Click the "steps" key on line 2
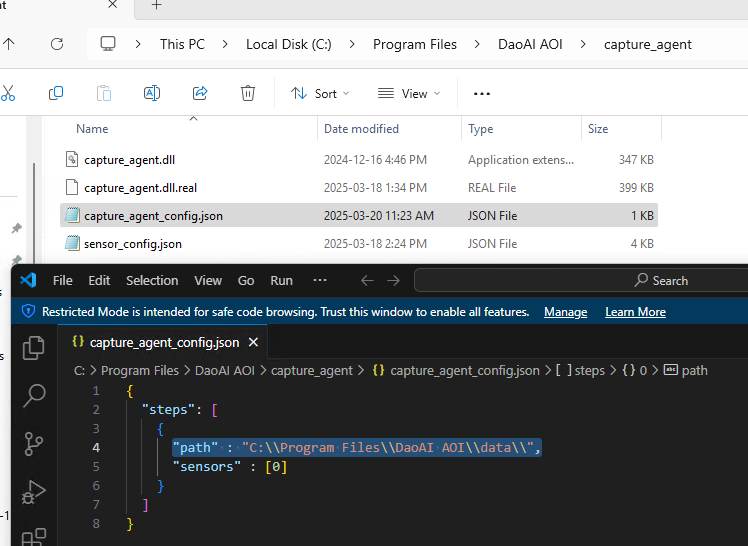Viewport: 748px width, 546px height. (168, 410)
